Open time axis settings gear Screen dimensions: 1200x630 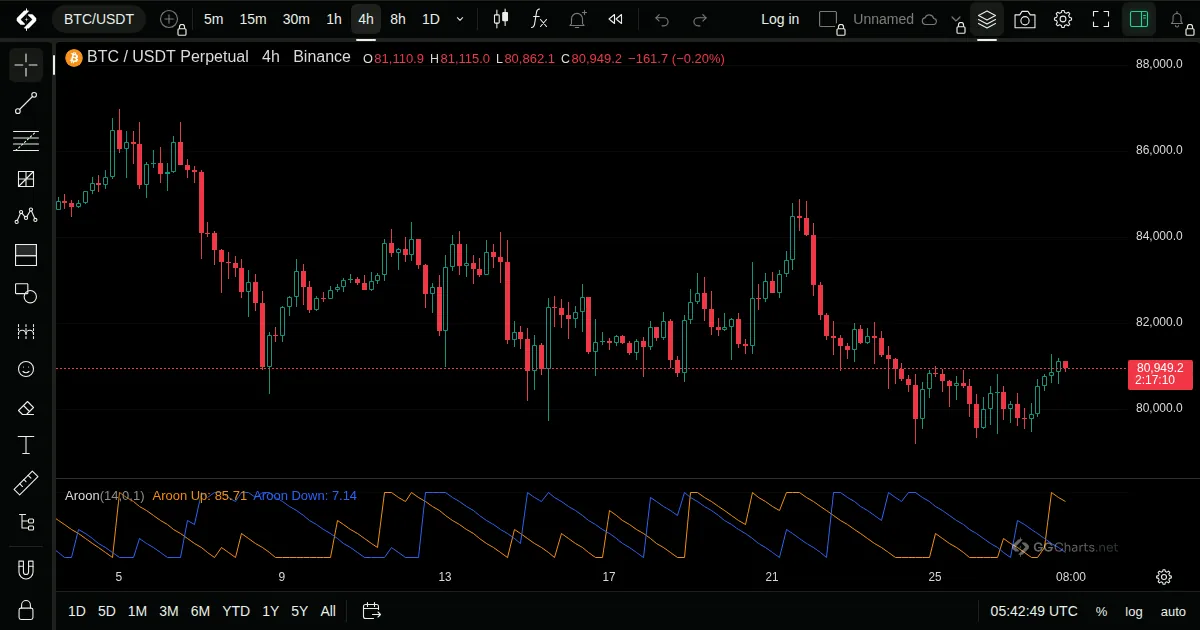click(x=1164, y=577)
